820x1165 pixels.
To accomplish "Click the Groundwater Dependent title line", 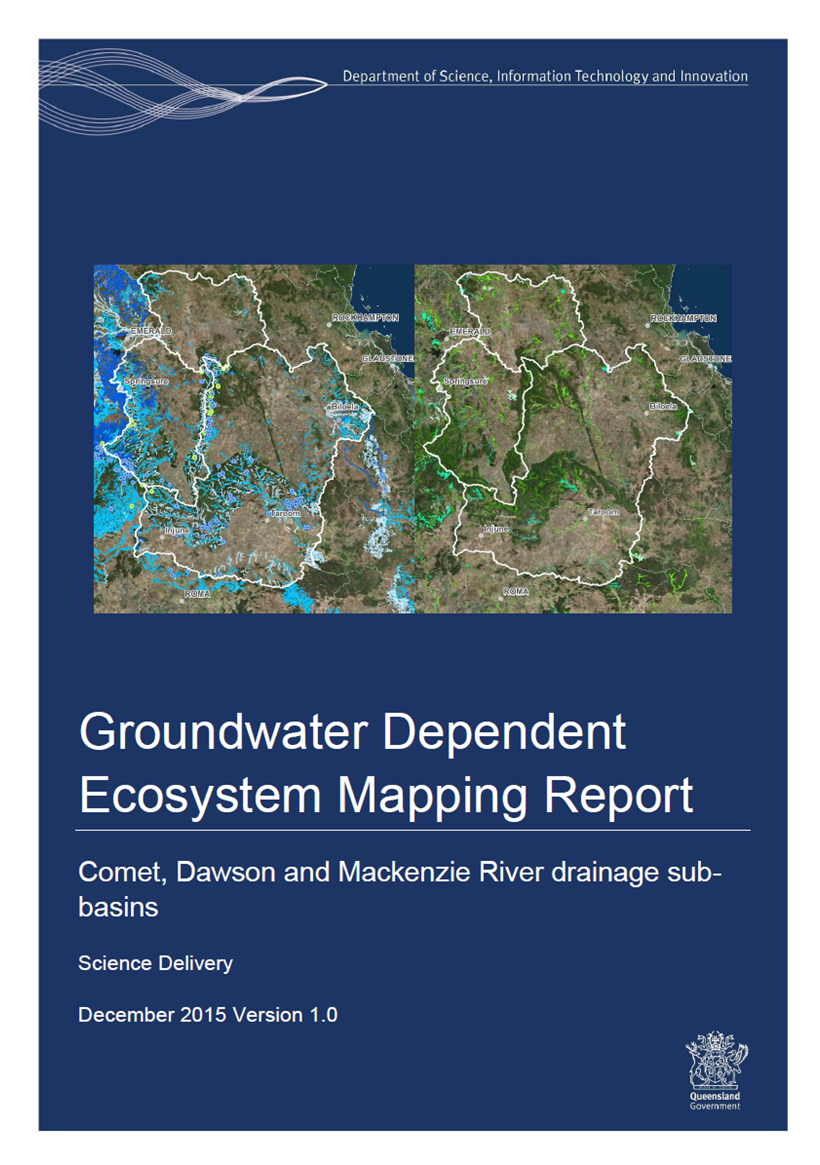I will (352, 733).
